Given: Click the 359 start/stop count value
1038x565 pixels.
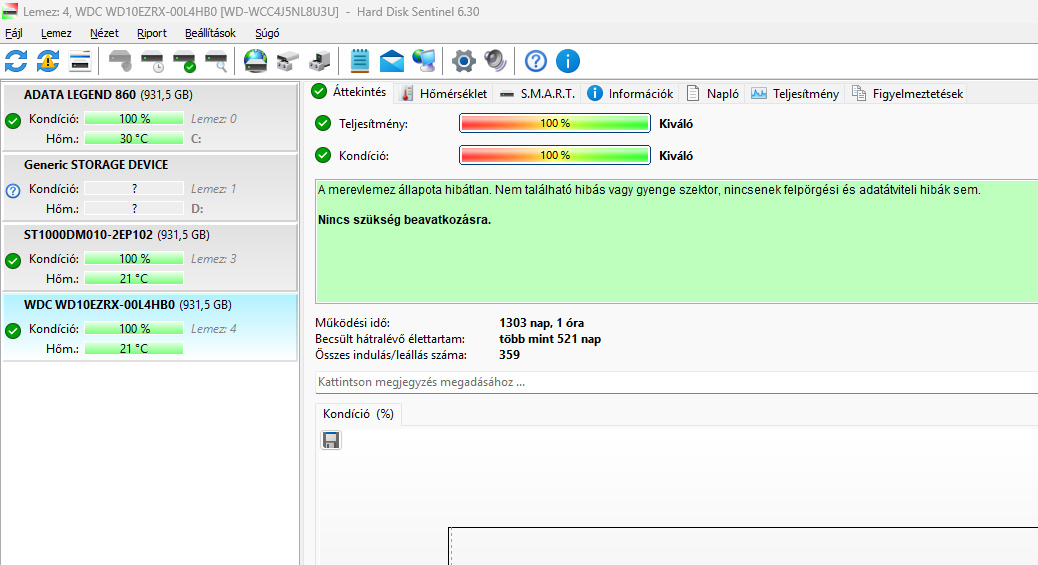Looking at the screenshot, I should click(x=510, y=355).
